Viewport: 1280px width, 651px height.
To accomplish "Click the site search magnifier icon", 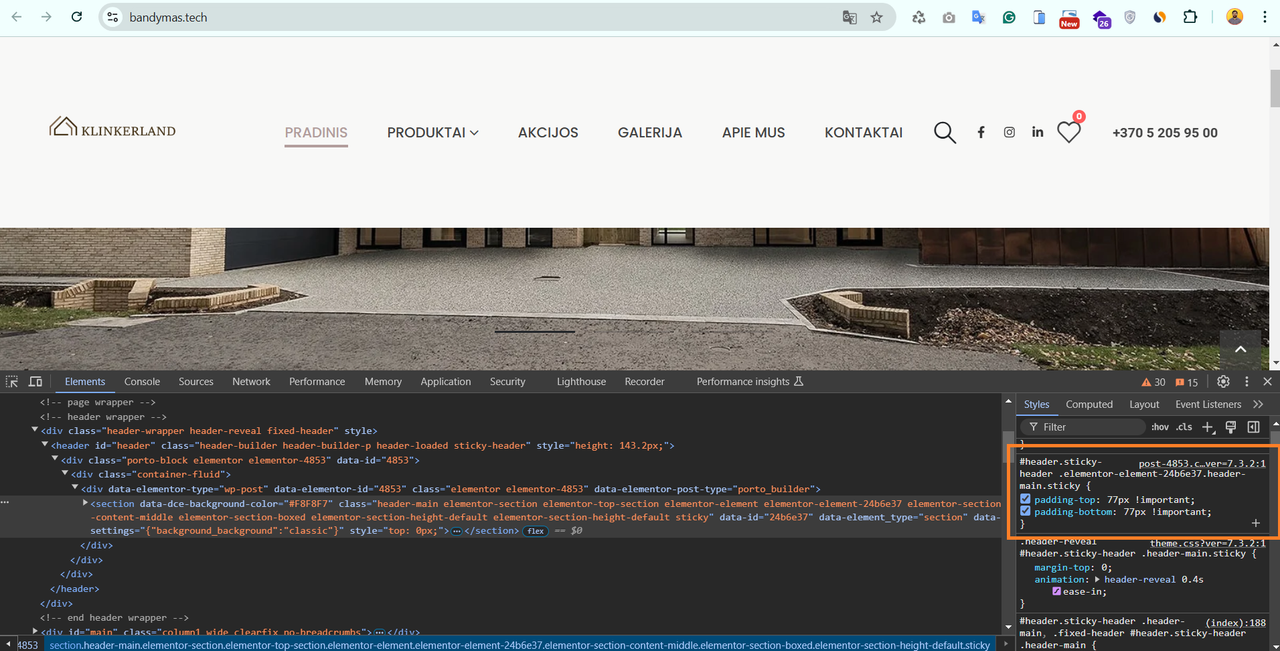I will 945,132.
